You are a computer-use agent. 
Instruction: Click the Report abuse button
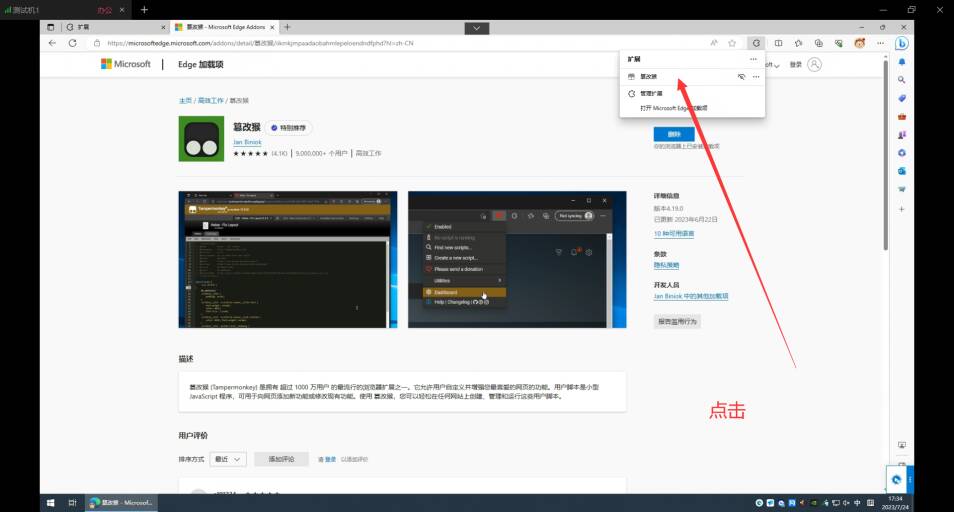coord(677,321)
